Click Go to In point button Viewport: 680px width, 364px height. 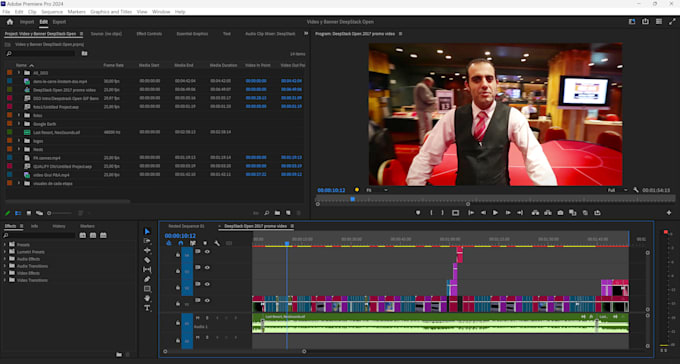[471, 213]
